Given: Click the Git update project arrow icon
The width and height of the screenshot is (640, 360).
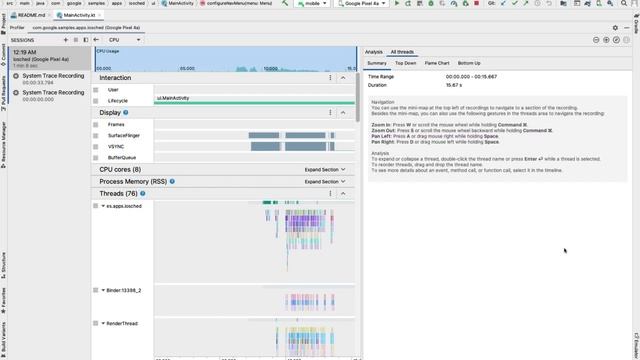Looking at the screenshot, I should point(503,3).
